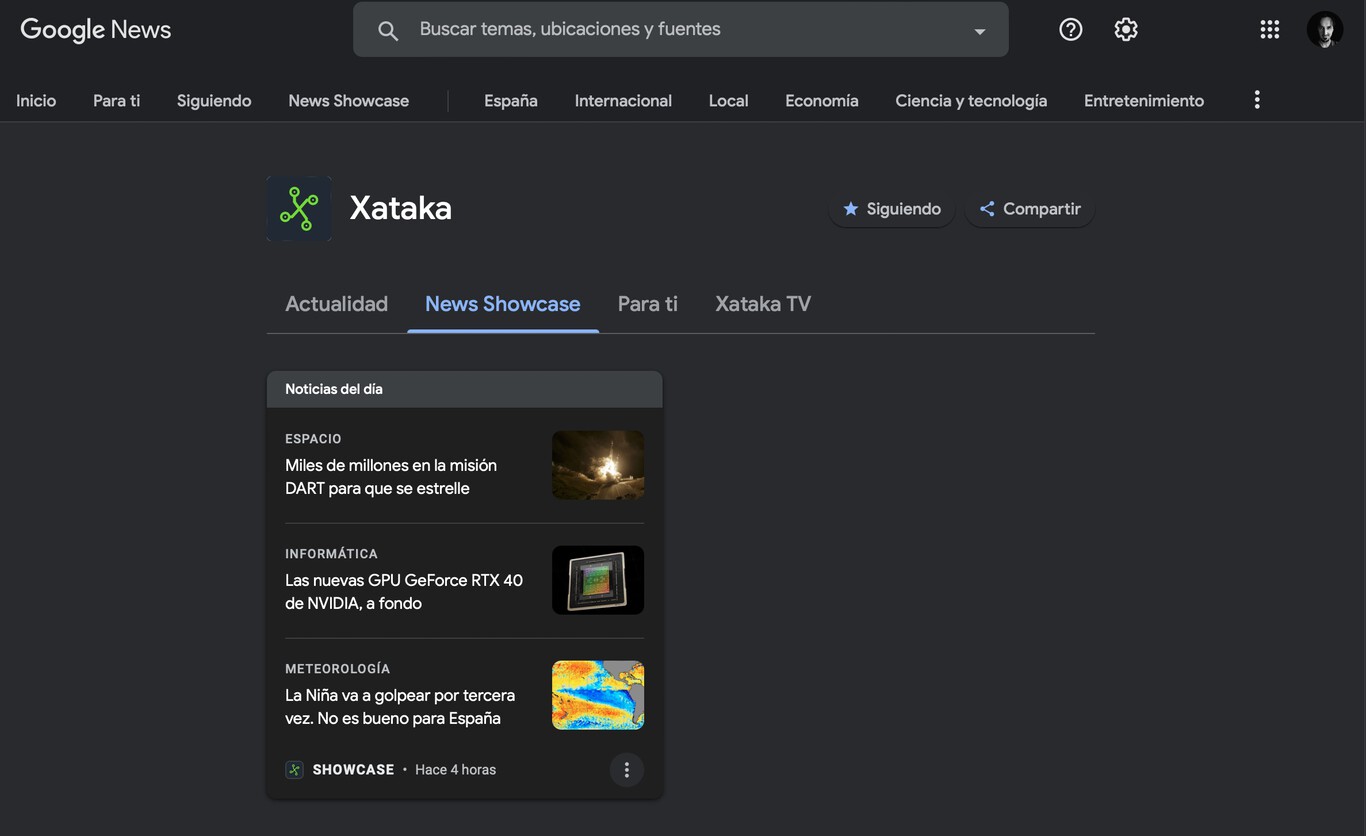Click the Xataka publisher logo icon
Viewport: 1366px width, 836px height.
299,208
